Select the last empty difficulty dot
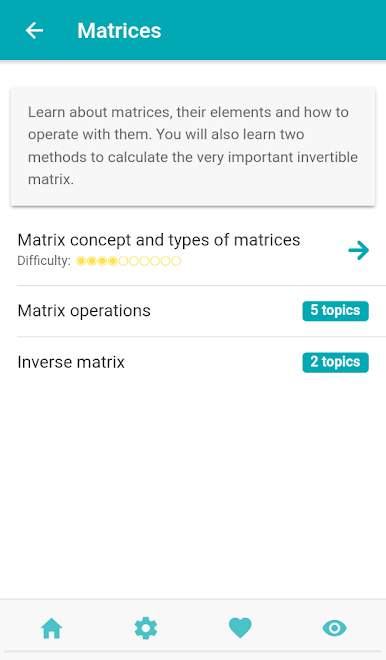Viewport: 386px width, 660px height. 176,261
